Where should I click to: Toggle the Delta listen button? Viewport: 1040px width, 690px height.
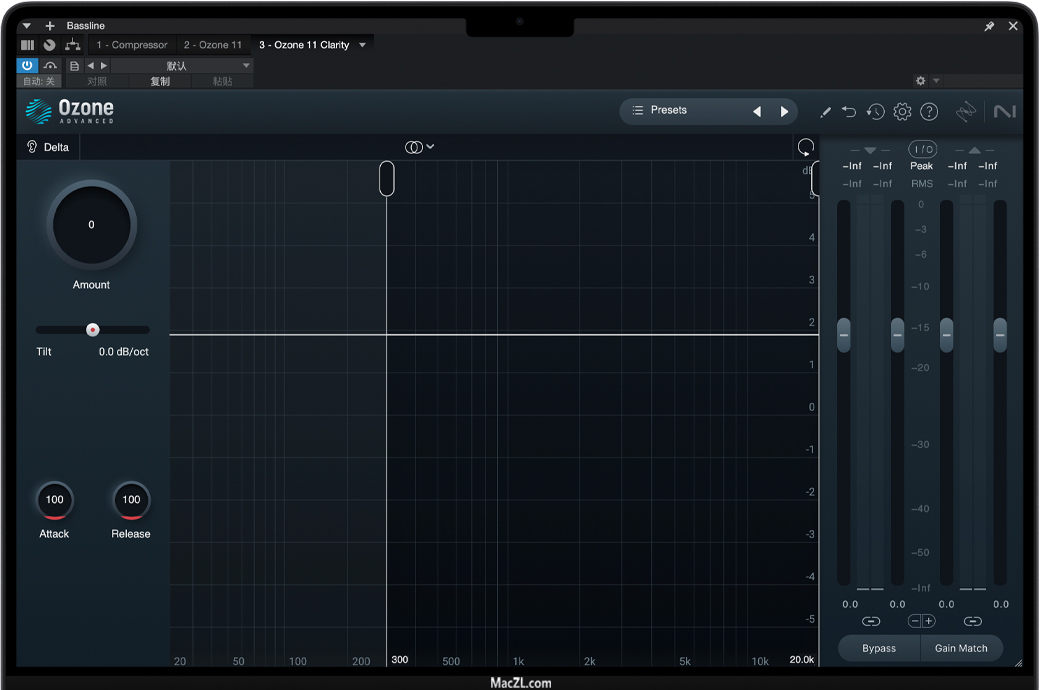click(x=48, y=147)
